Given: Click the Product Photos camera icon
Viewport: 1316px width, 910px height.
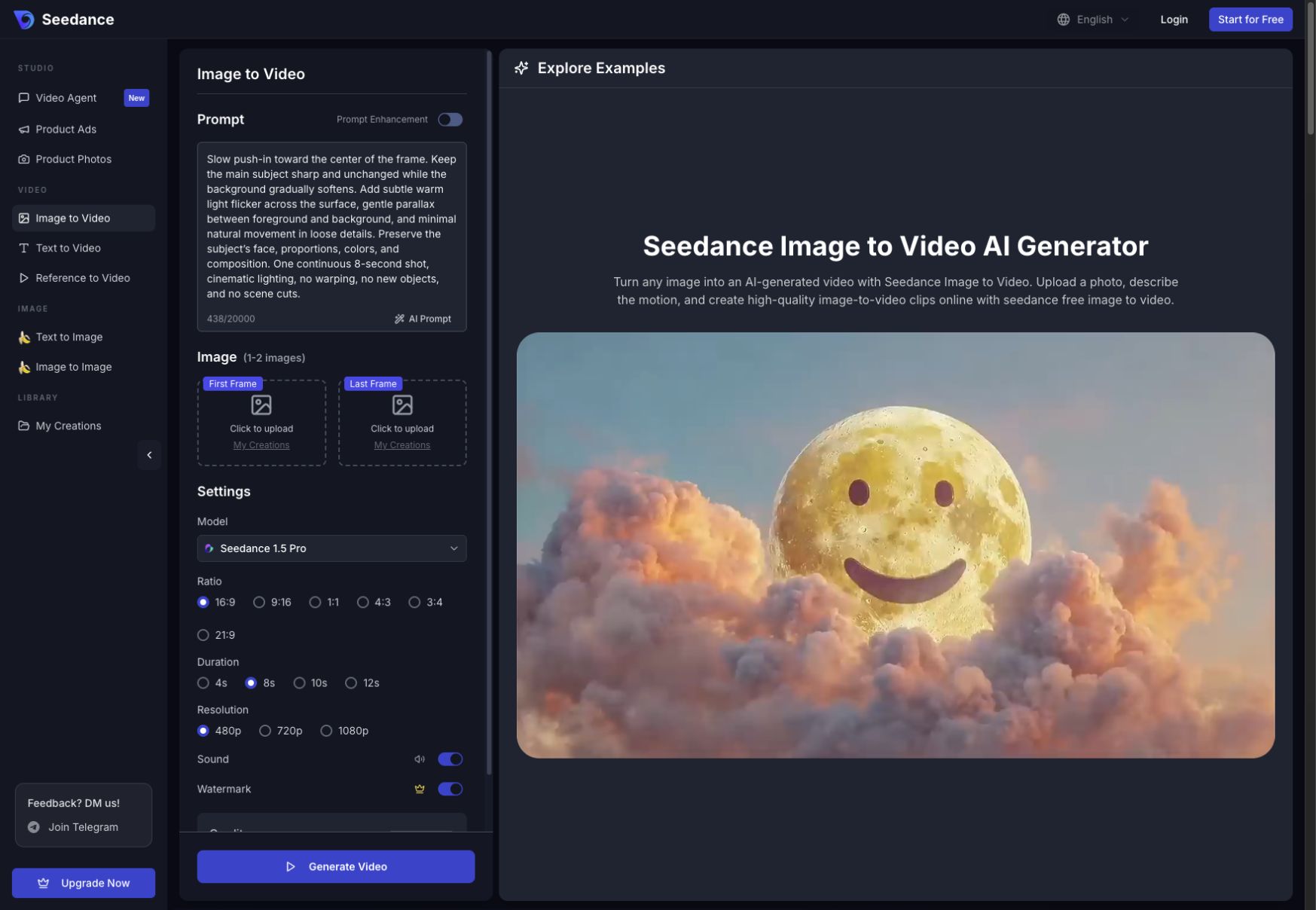Looking at the screenshot, I should click(23, 160).
